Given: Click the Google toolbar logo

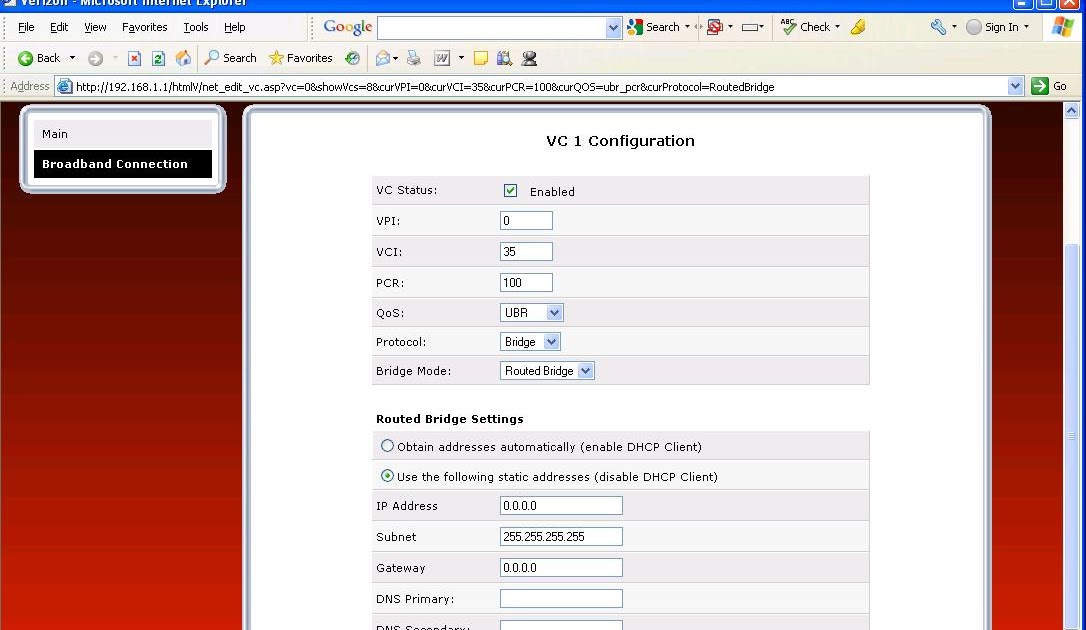Looking at the screenshot, I should click(x=348, y=27).
